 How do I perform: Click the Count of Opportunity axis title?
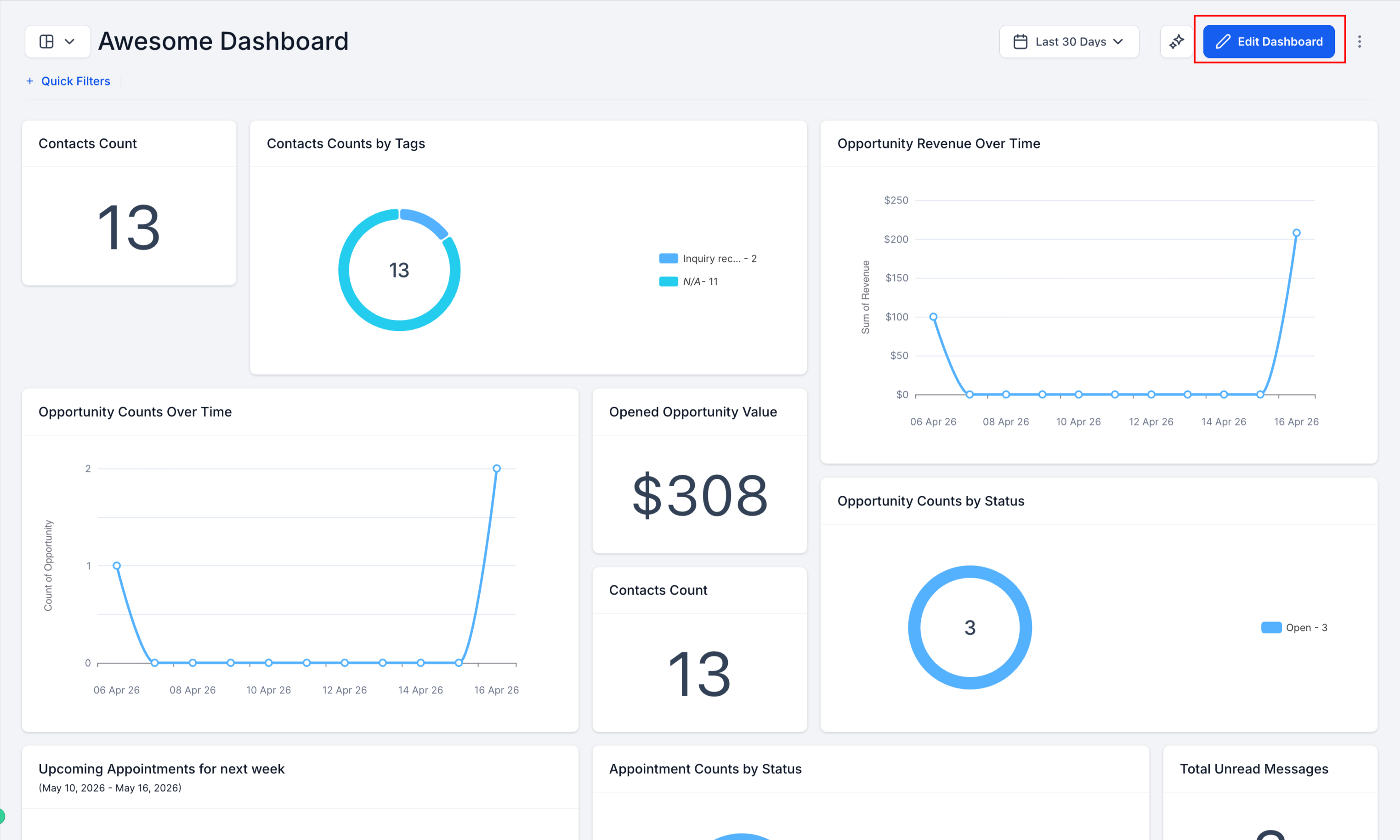tap(48, 566)
